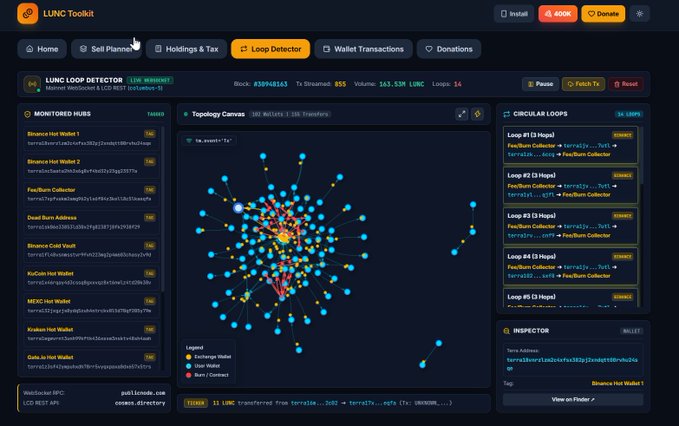679x426 pixels.
Task: Select the Binance Cold Vault hub
Action: (91, 250)
